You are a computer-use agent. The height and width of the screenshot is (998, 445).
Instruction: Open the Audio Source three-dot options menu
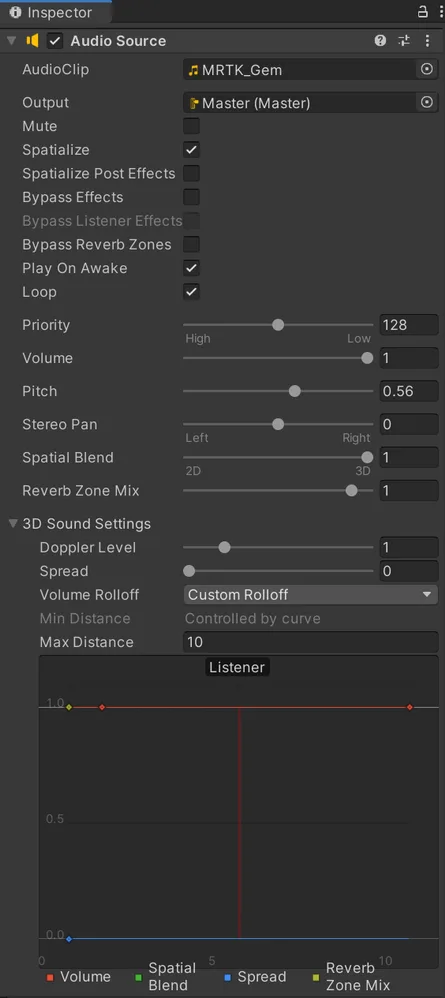[x=427, y=41]
